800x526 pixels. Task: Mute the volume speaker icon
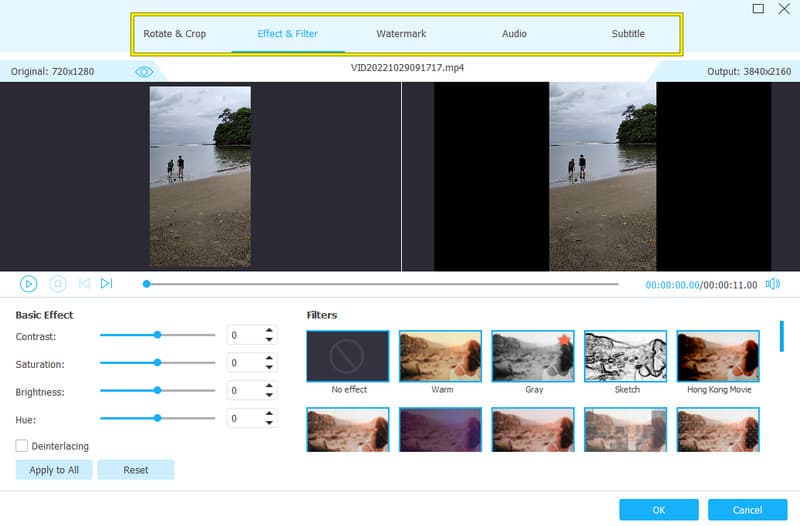pyautogui.click(x=772, y=284)
